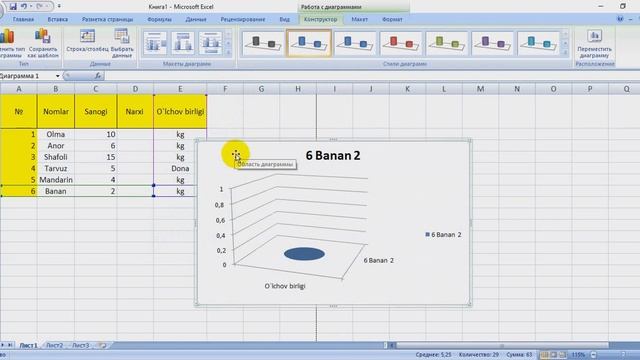Choose the second chart layout thumbnail
Viewport: 640px width, 360px height.
tap(183, 43)
